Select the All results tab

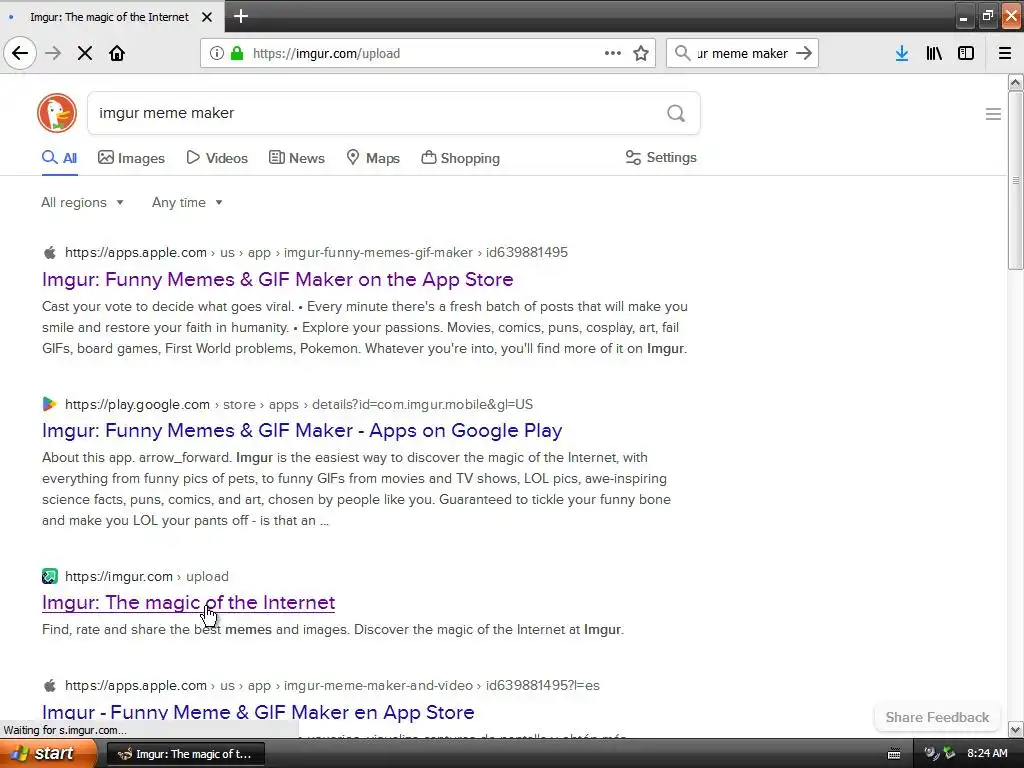click(59, 158)
